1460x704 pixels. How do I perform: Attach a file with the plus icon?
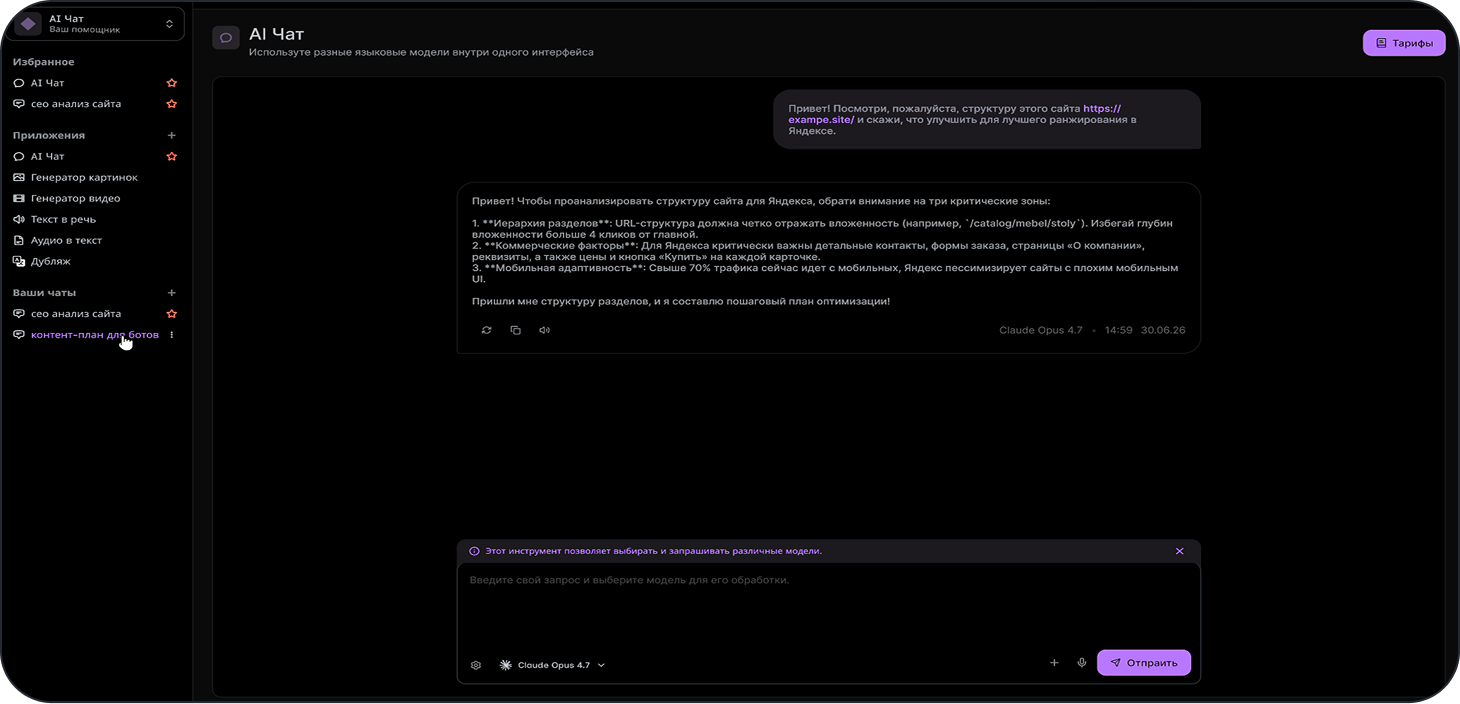1054,663
